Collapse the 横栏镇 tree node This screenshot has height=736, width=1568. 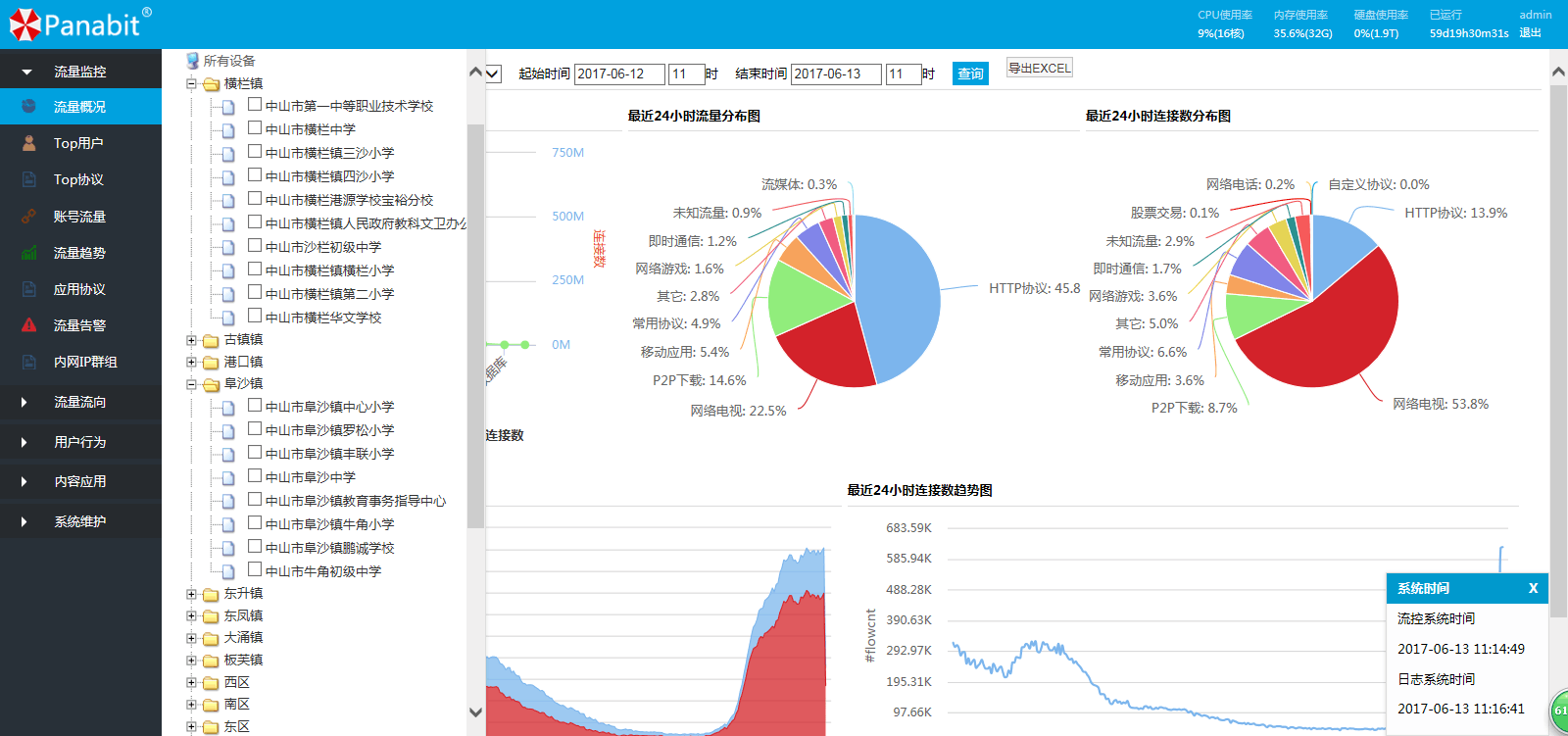click(192, 83)
